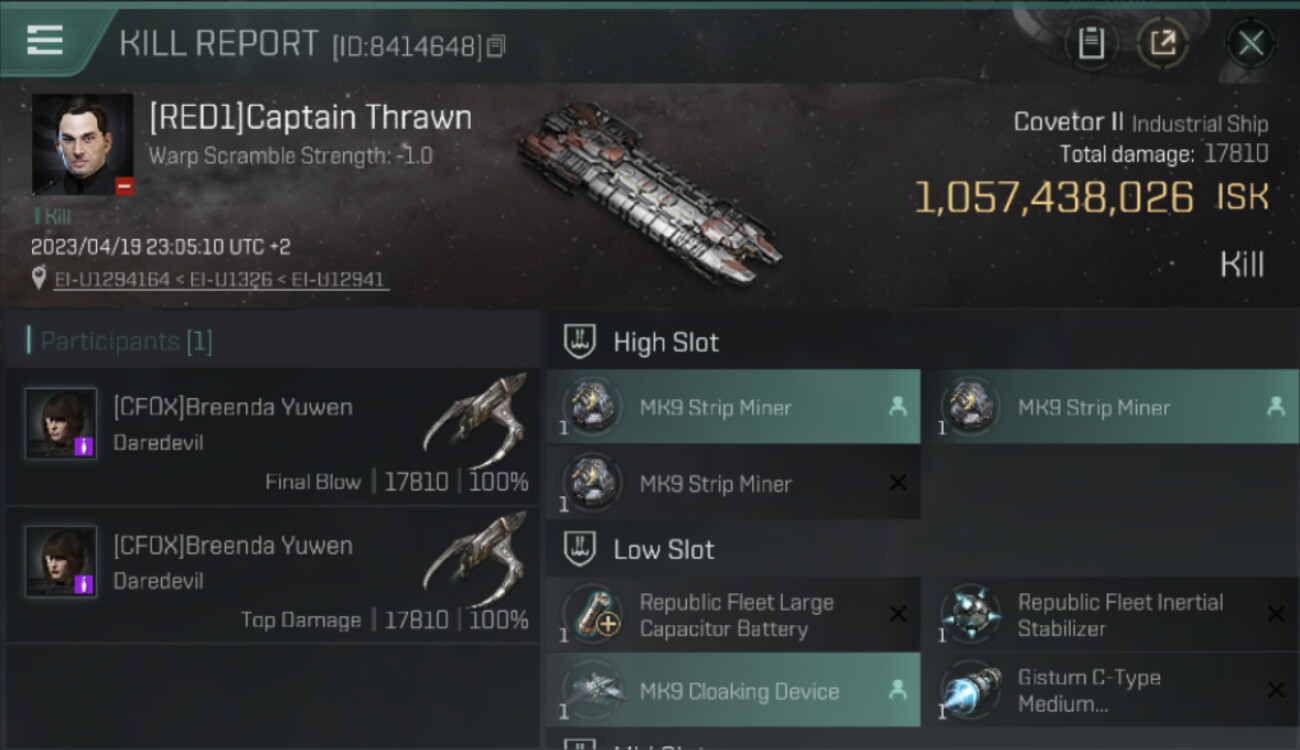The image size is (1300, 750).
Task: Click the Gistum C-Type Medium module
Action: point(1110,691)
